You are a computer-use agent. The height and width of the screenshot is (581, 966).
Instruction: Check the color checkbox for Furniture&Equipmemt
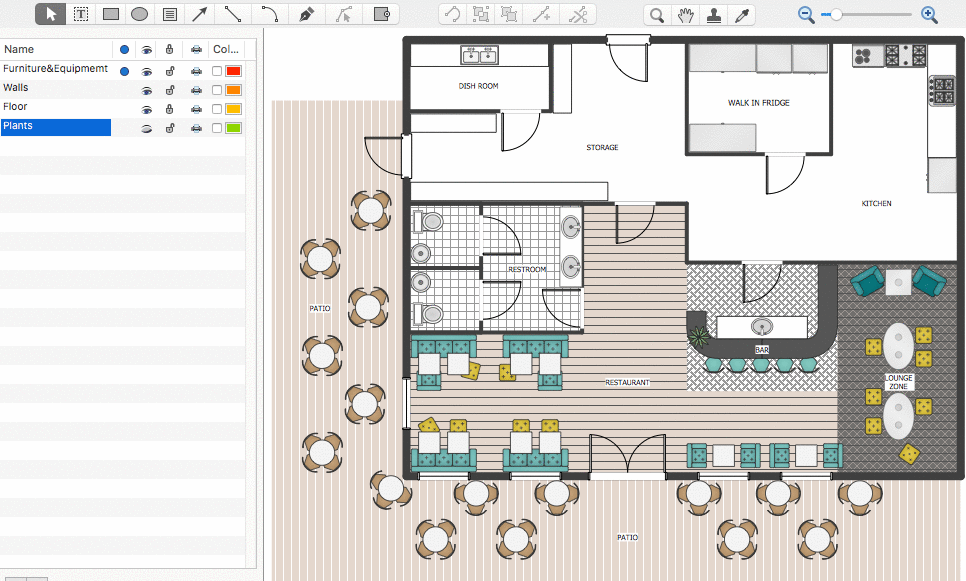(x=217, y=71)
